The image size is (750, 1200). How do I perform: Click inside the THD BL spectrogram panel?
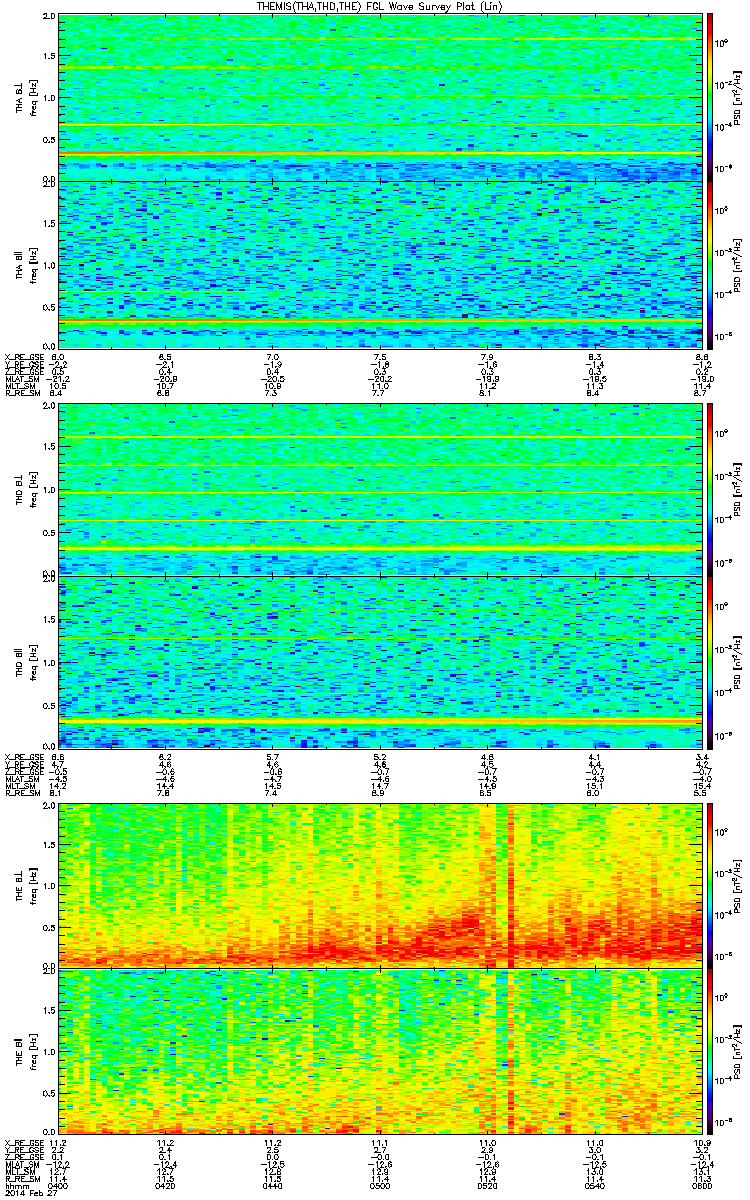pyautogui.click(x=378, y=490)
